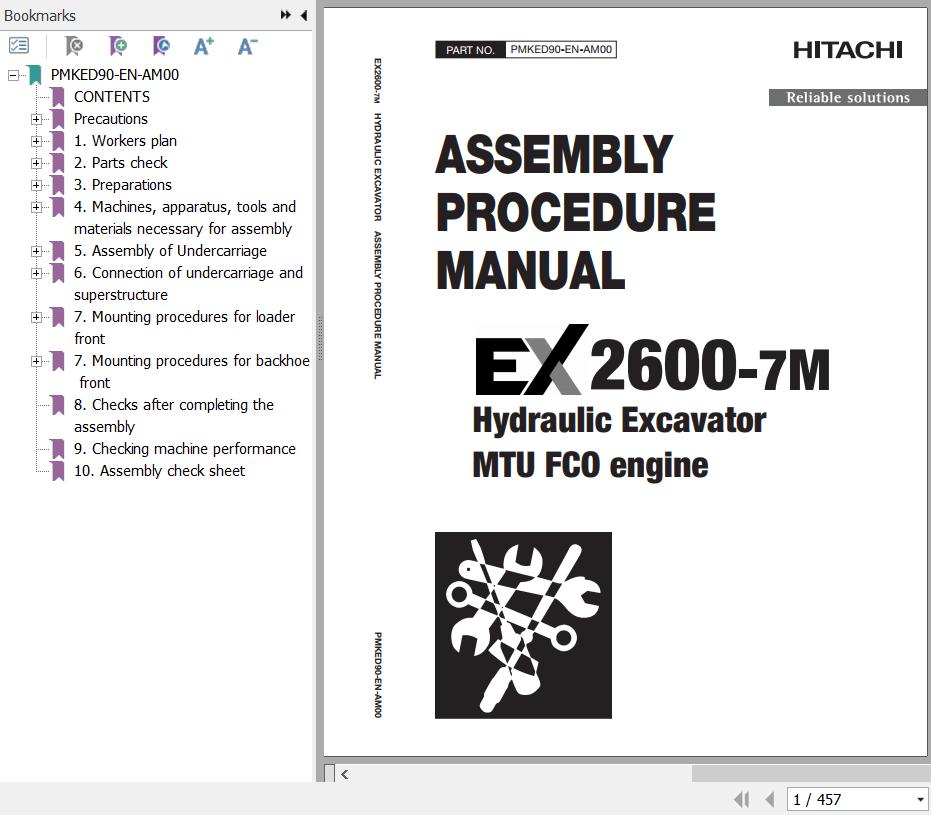Open 10. Assembly check sheet
Viewport: 931px width, 815px height.
159,471
